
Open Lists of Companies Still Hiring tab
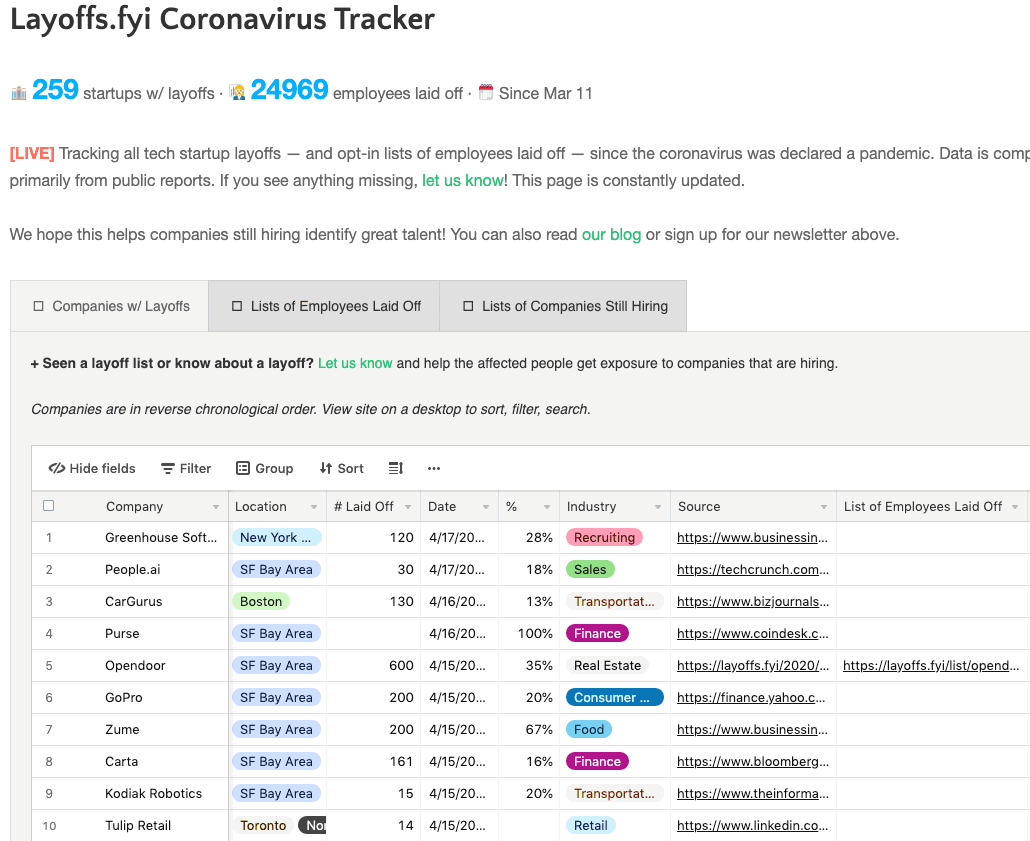(564, 306)
